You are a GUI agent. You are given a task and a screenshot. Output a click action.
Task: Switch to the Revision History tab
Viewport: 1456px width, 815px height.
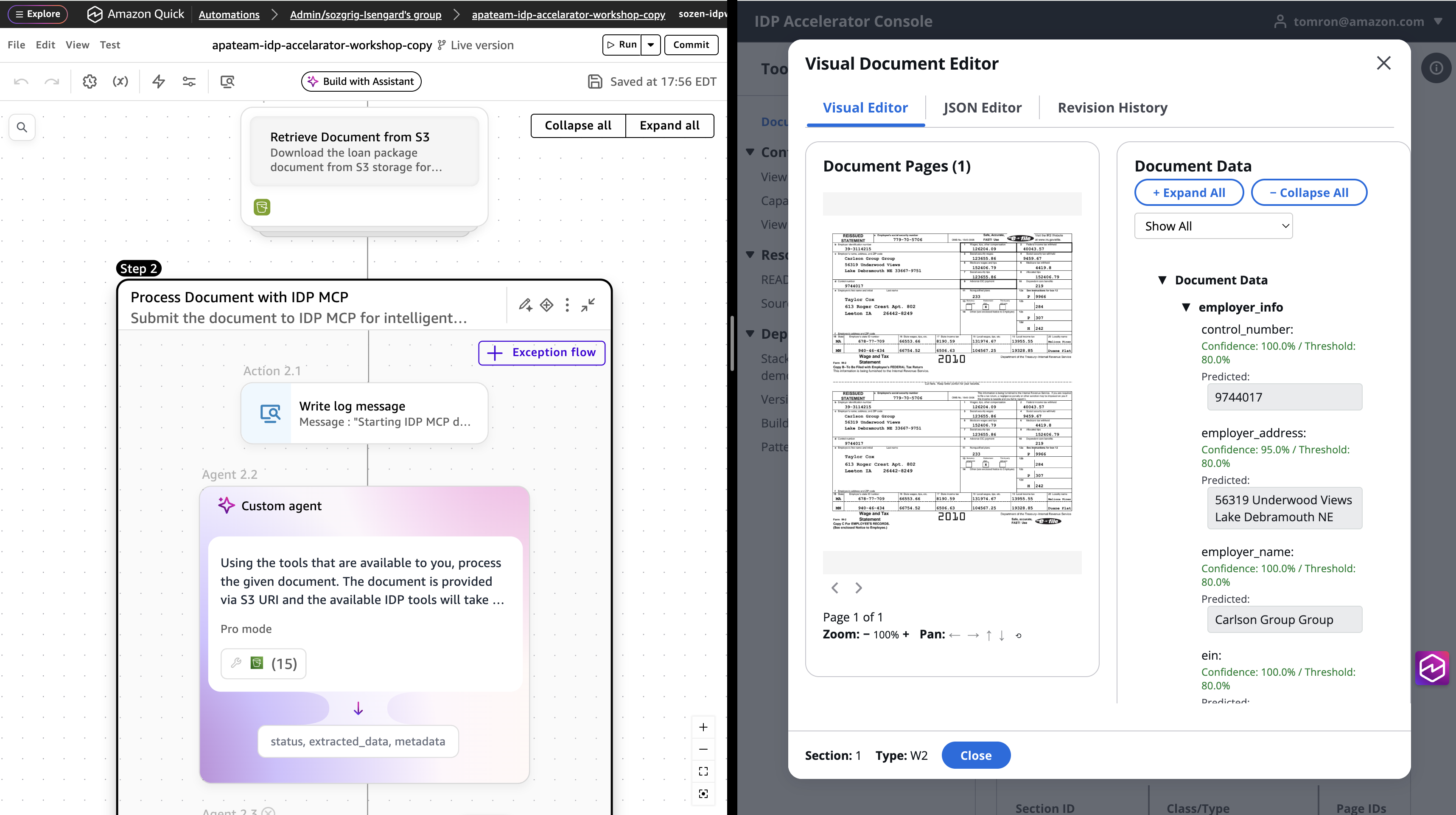pos(1112,107)
